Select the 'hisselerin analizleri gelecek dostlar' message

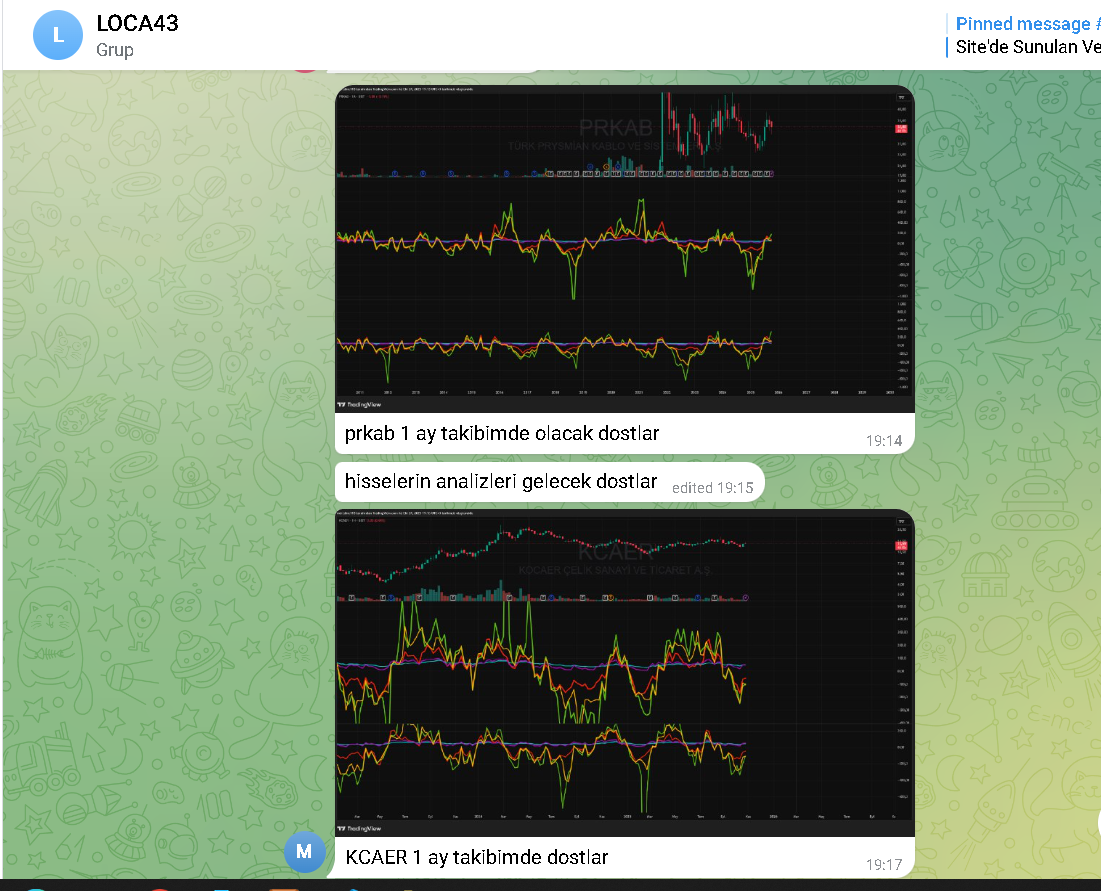point(501,482)
